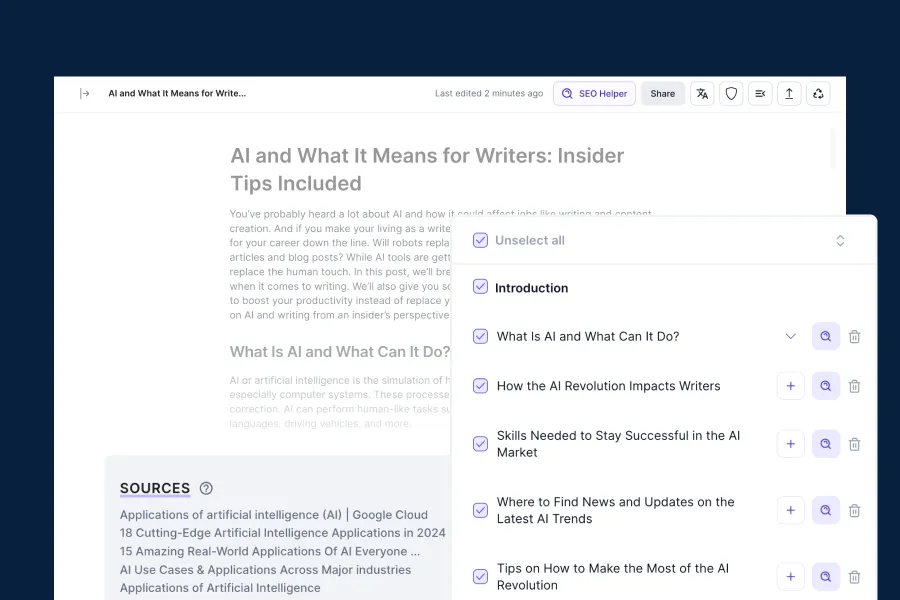The width and height of the screenshot is (900, 600).
Task: Search sources for Skills Needed to Stay Successful
Action: pos(825,444)
